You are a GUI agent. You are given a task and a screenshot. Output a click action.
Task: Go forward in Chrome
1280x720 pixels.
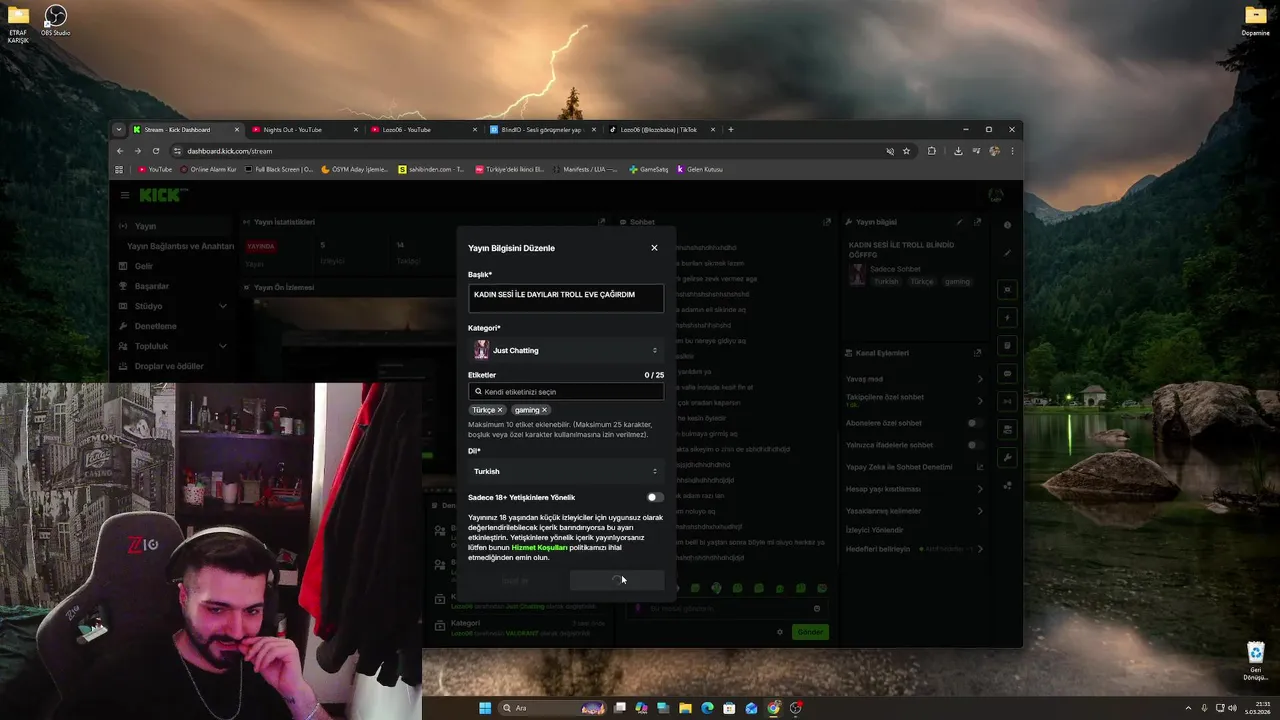(138, 151)
